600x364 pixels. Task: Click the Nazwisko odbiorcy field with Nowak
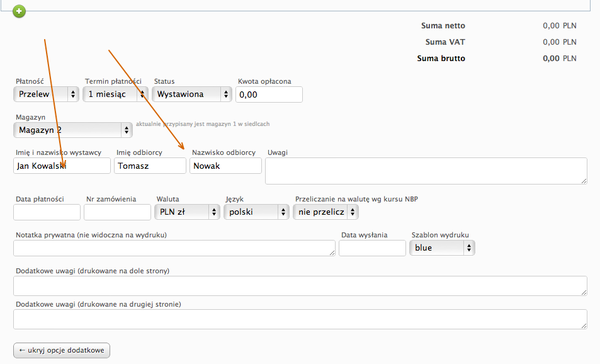[225, 166]
